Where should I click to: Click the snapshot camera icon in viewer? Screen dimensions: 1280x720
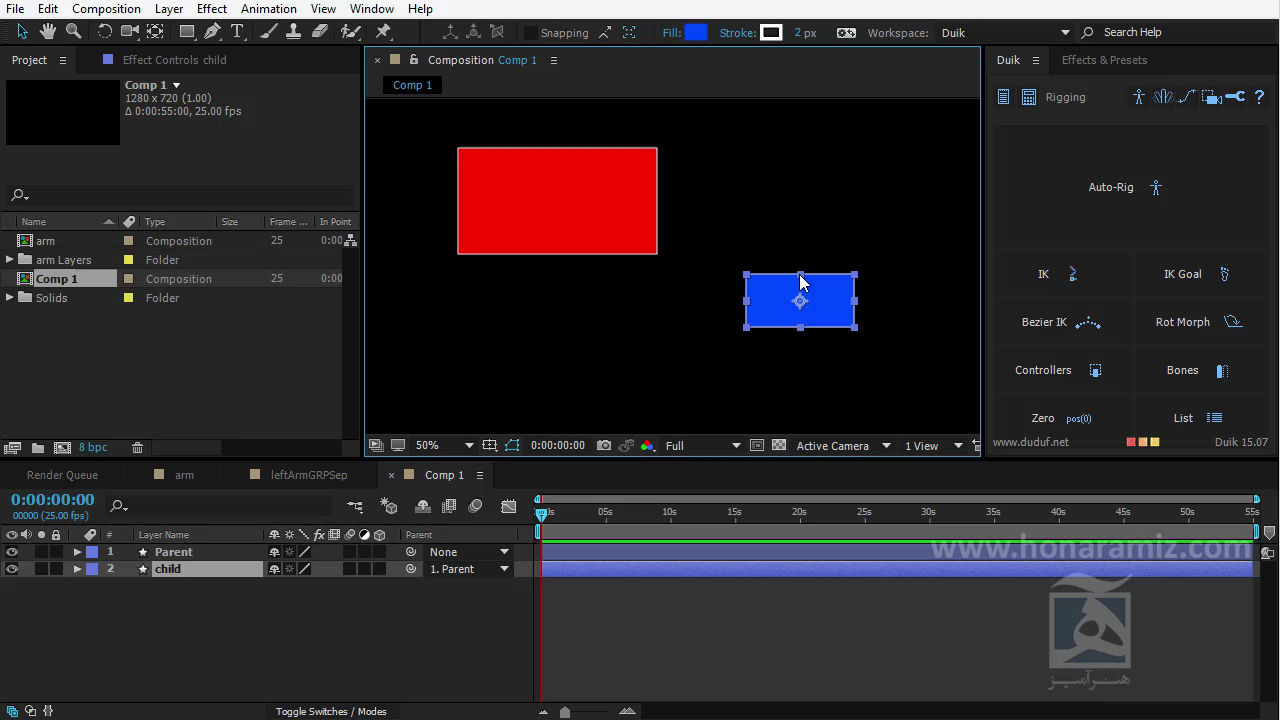(x=604, y=446)
